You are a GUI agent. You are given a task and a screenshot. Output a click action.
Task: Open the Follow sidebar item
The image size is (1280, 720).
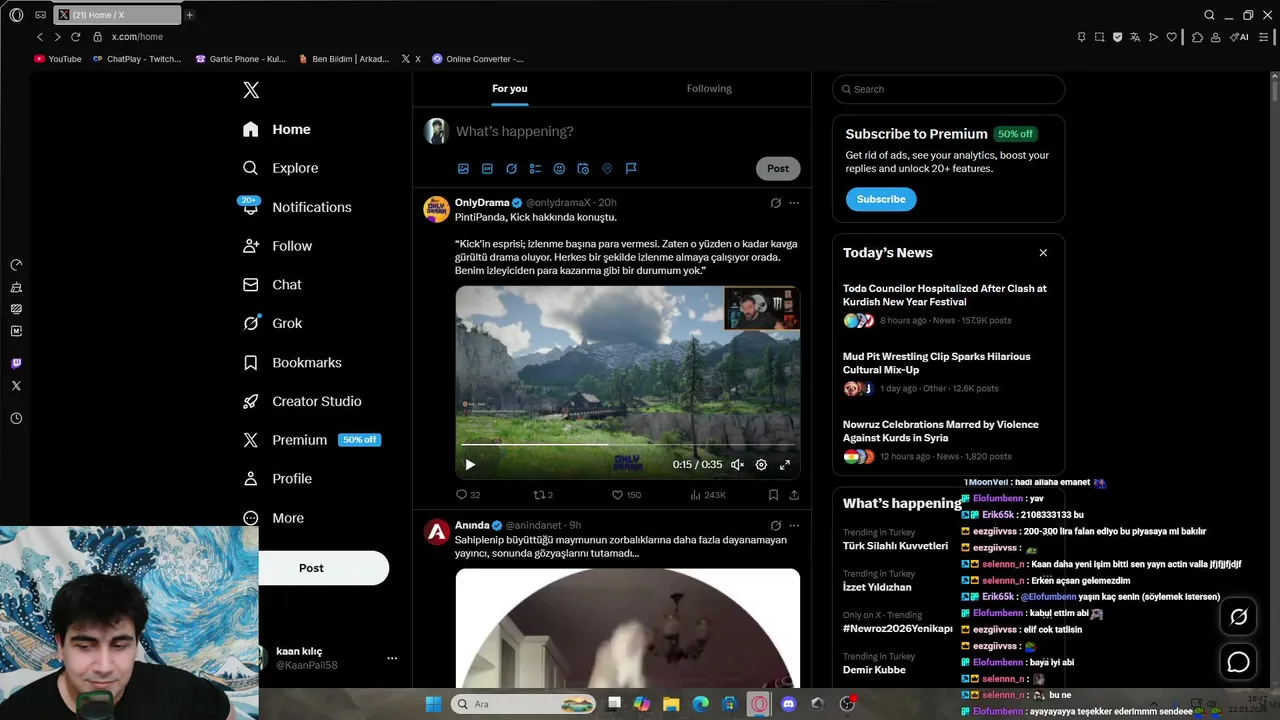(x=277, y=246)
